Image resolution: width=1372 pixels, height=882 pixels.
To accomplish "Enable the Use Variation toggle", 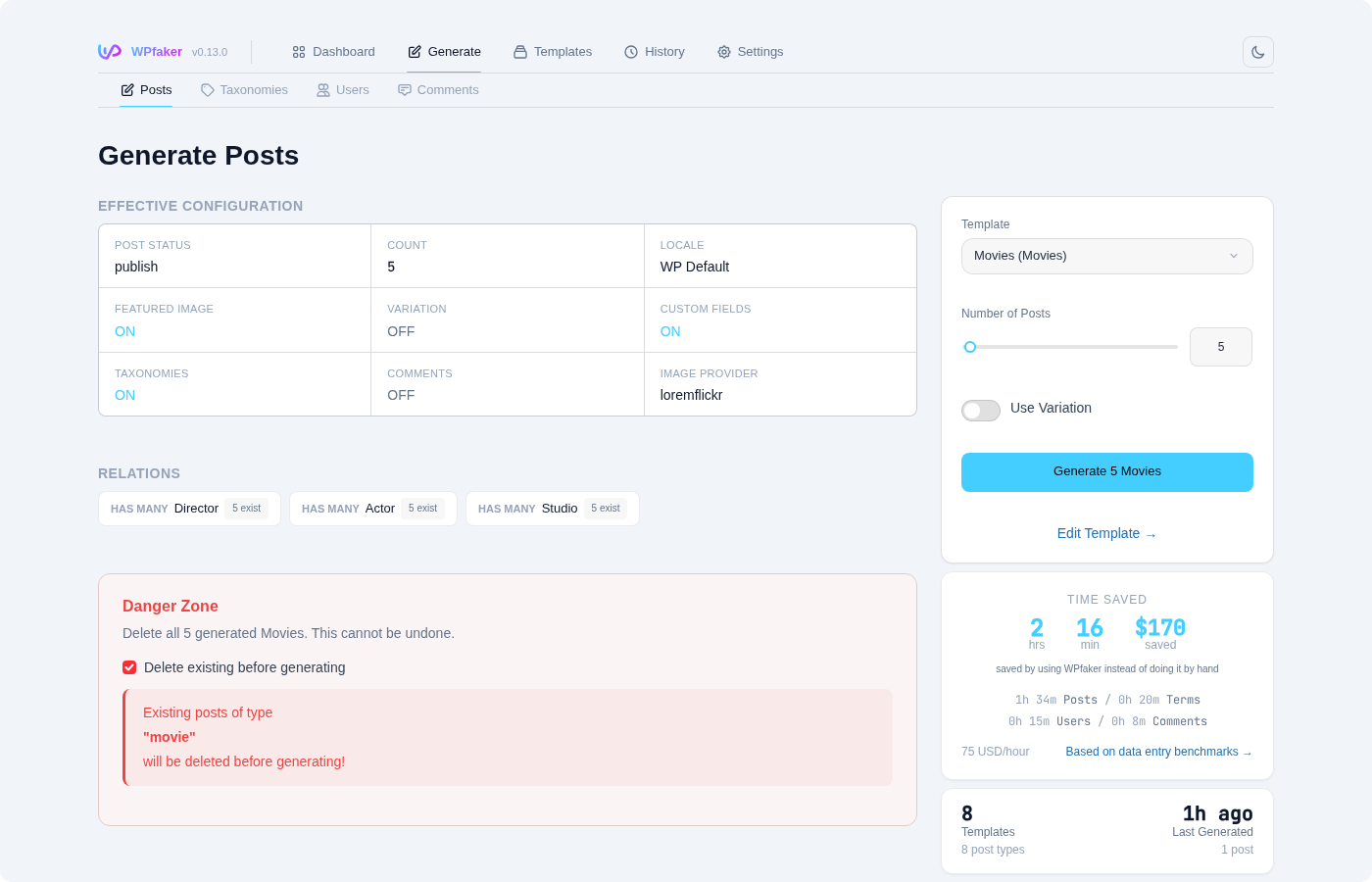I will 980,411.
